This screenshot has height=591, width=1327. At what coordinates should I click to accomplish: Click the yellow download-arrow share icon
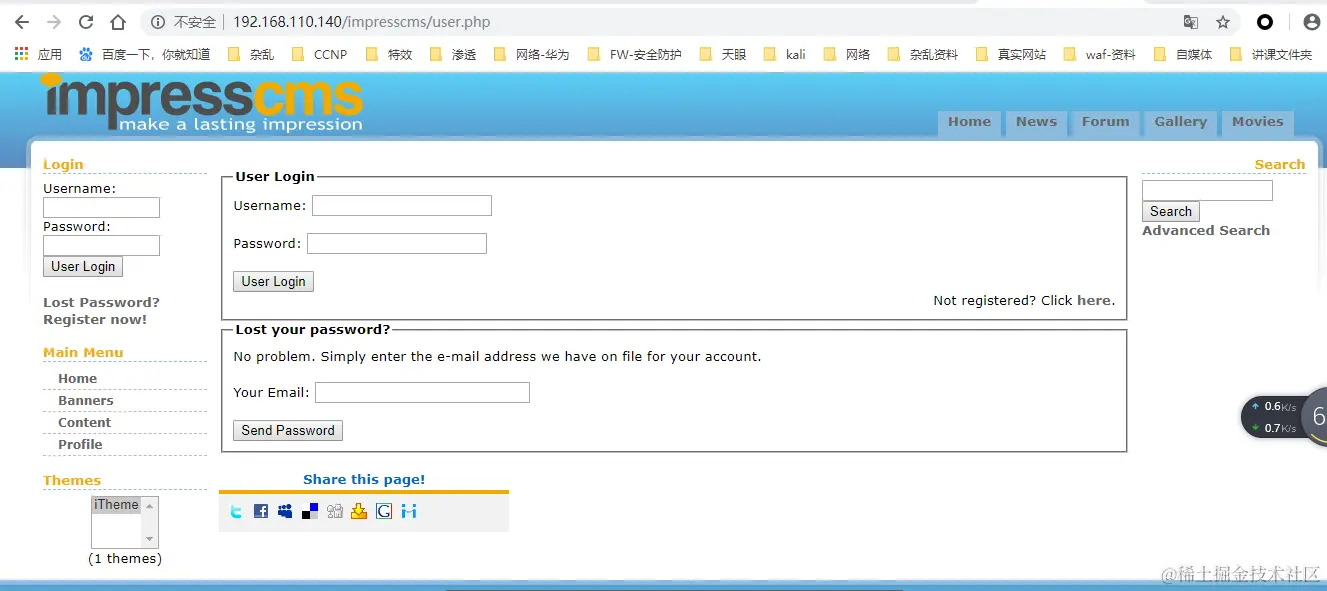coord(359,512)
